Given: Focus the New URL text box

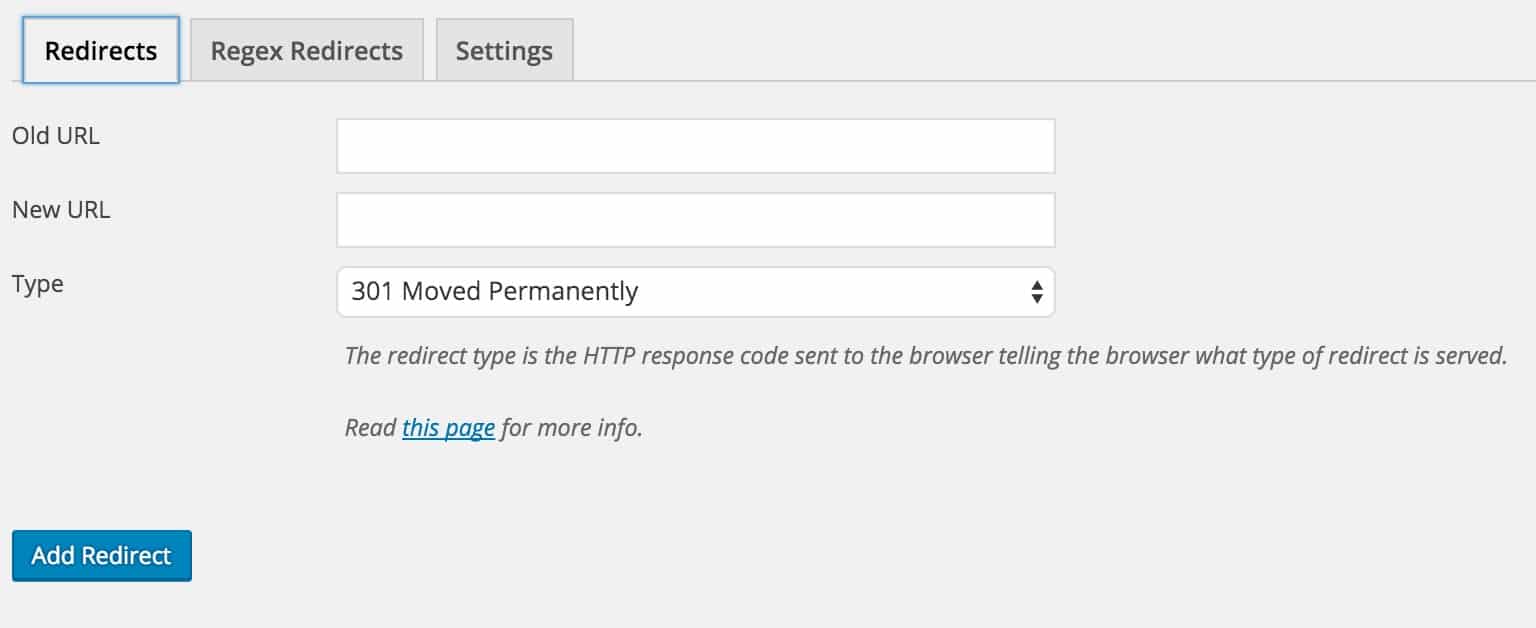Looking at the screenshot, I should click(695, 220).
